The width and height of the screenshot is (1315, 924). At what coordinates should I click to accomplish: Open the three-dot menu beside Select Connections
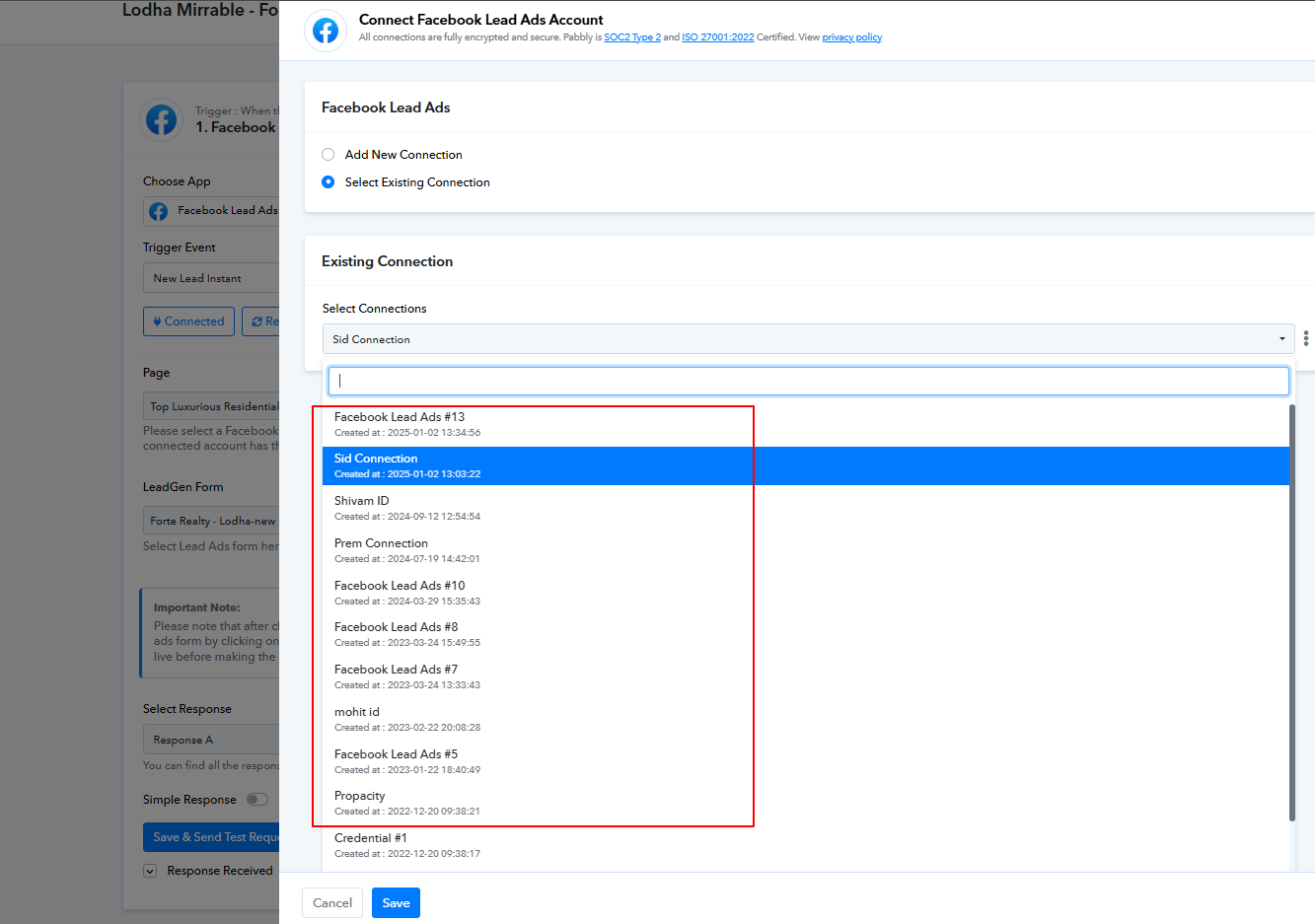(x=1305, y=338)
